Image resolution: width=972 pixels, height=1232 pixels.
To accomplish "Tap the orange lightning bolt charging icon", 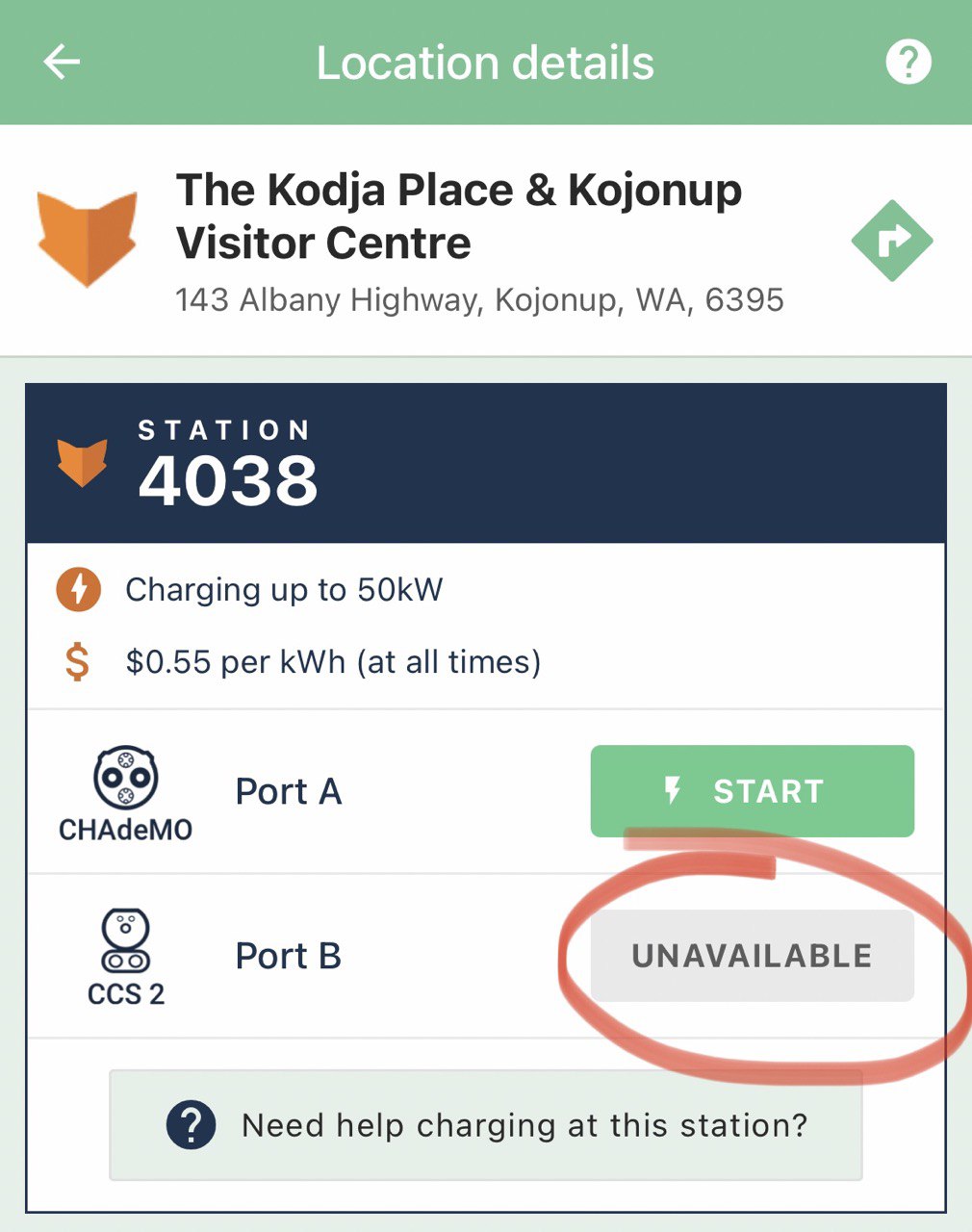I will [x=79, y=589].
